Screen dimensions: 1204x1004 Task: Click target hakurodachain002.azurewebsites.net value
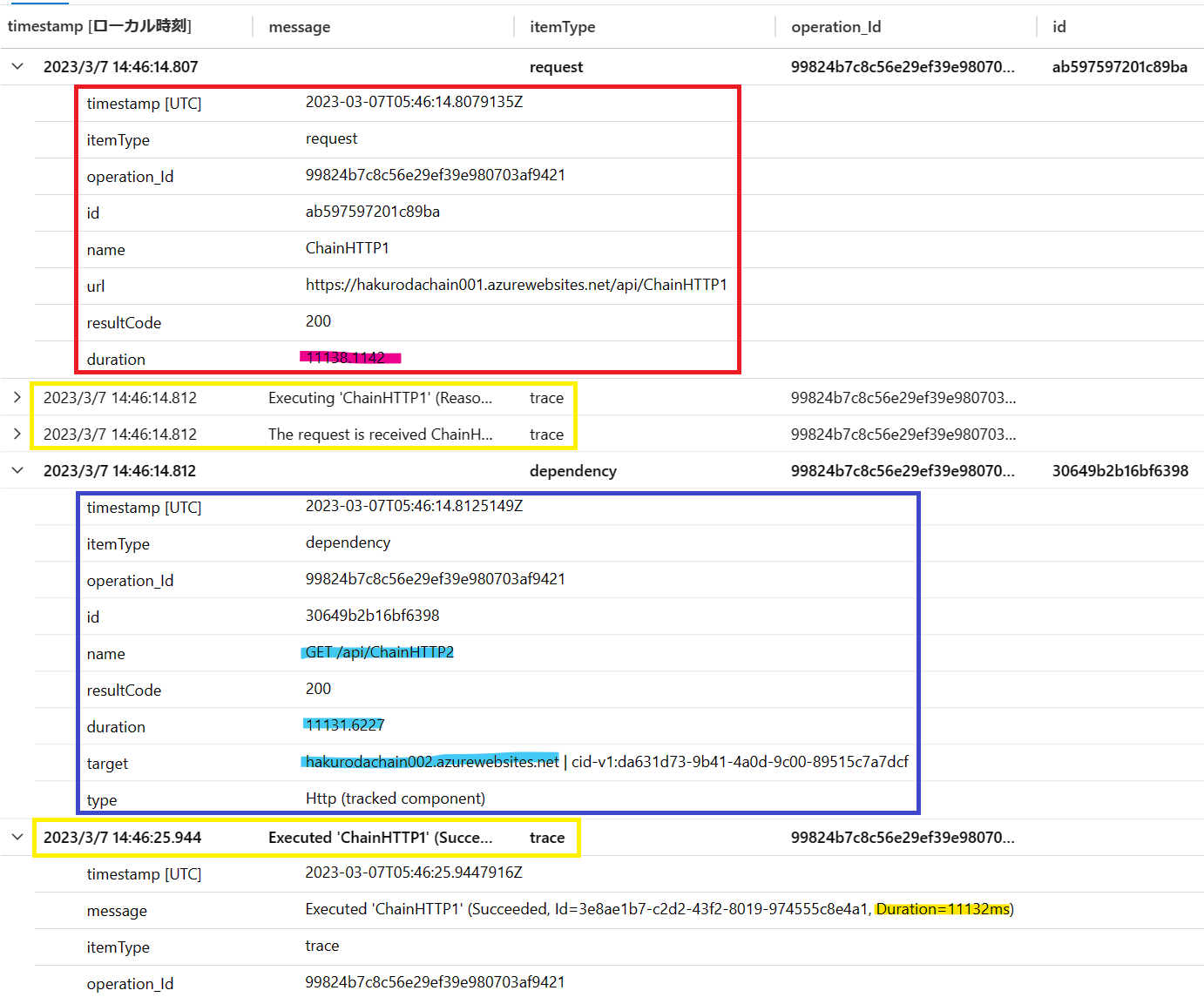pyautogui.click(x=432, y=762)
